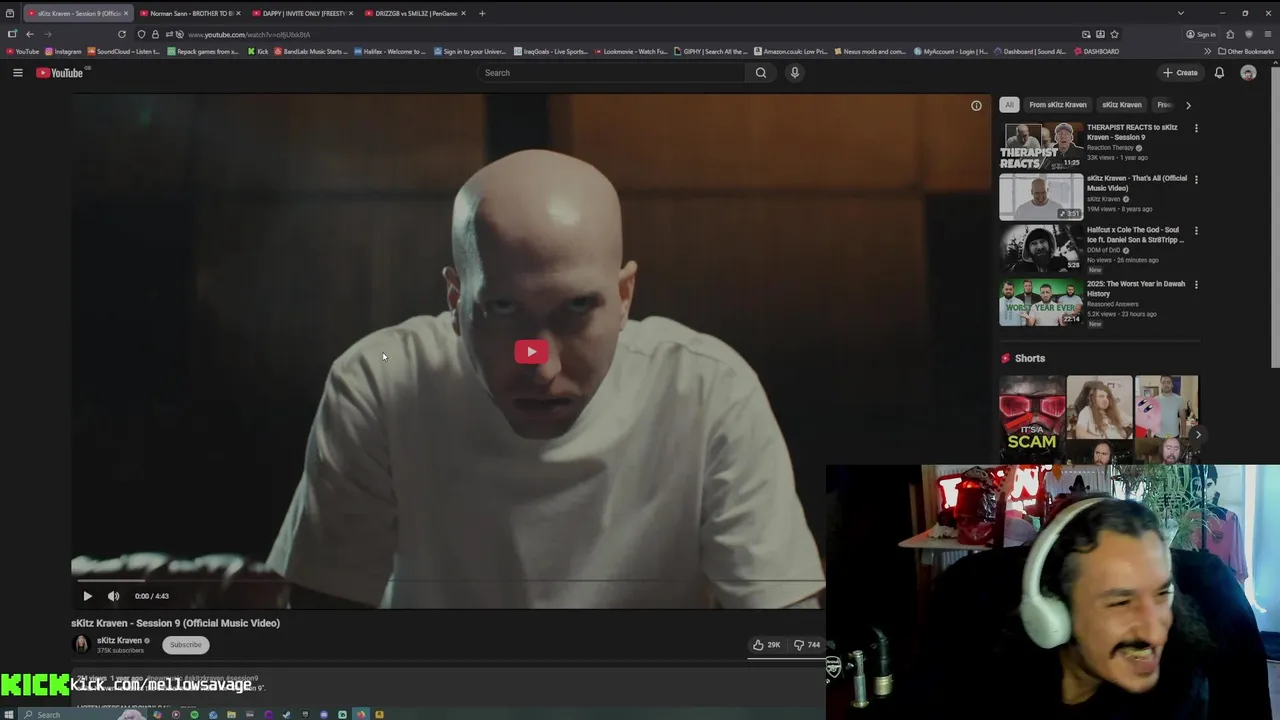The height and width of the screenshot is (720, 1280).
Task: Open options for 2025 Worst Year video
Action: (1196, 284)
